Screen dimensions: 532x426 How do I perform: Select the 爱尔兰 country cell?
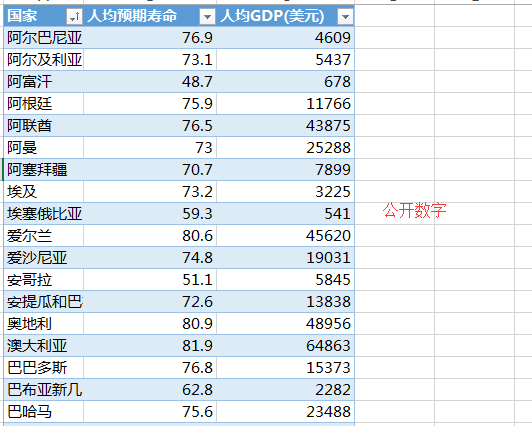coord(43,236)
